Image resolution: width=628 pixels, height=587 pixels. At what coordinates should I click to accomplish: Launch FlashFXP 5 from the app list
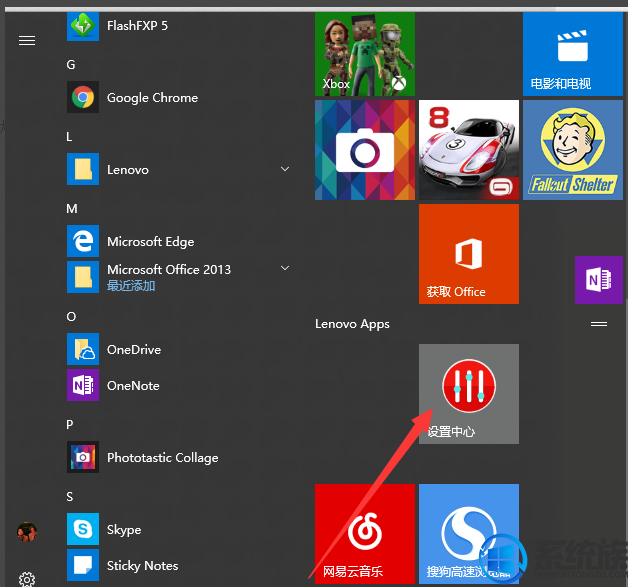click(178, 26)
